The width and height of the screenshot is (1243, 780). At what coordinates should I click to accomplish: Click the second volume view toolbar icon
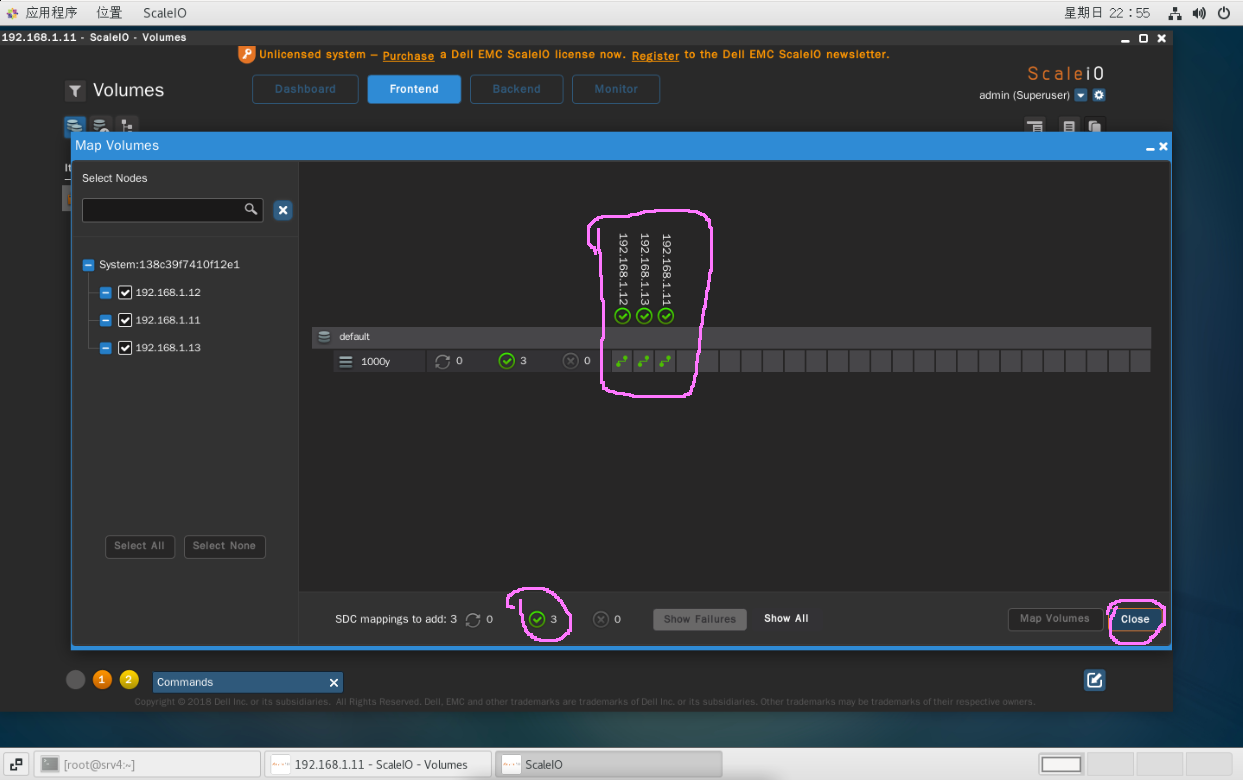click(x=101, y=126)
